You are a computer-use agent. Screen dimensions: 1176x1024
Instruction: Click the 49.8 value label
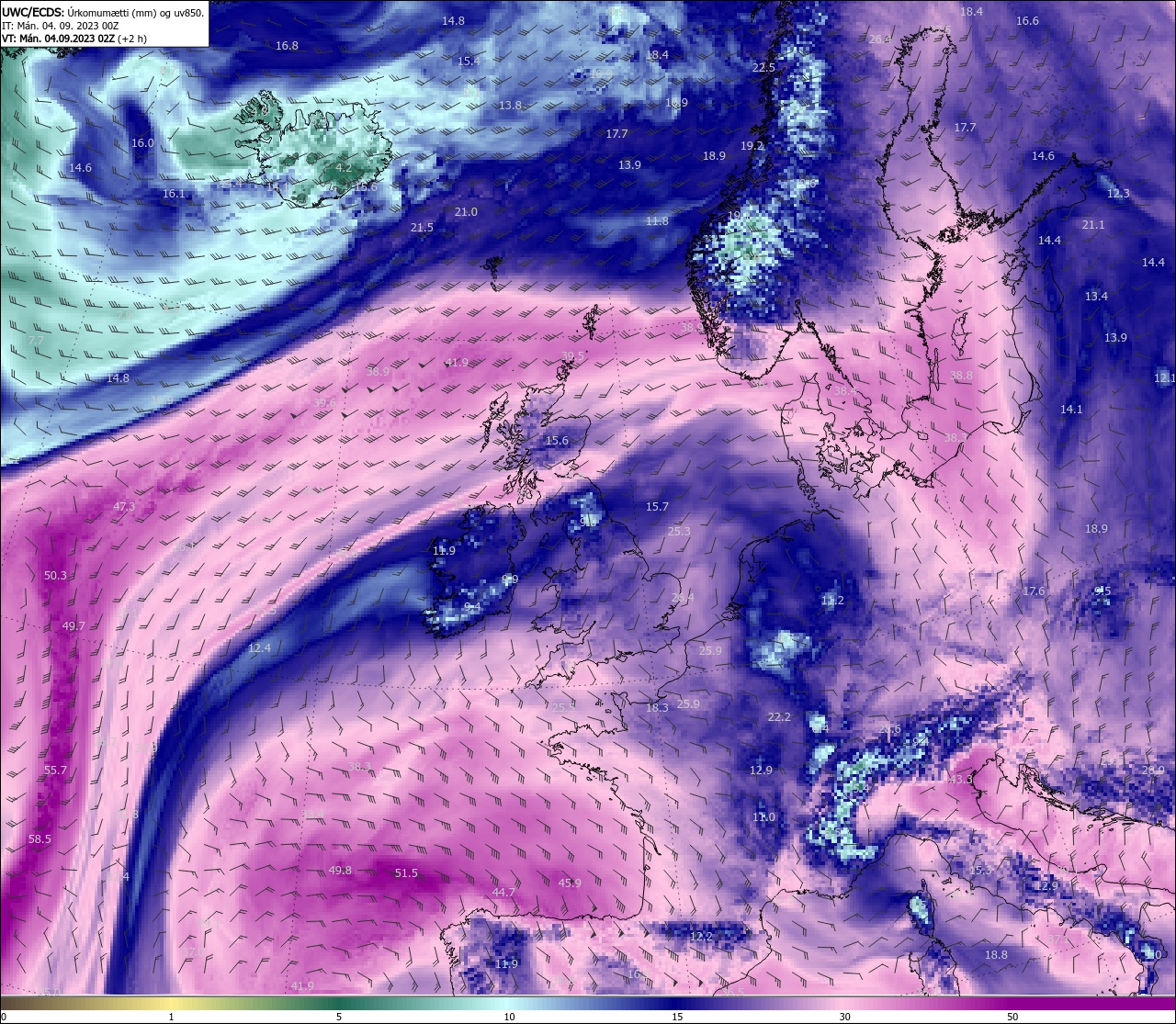coord(340,870)
